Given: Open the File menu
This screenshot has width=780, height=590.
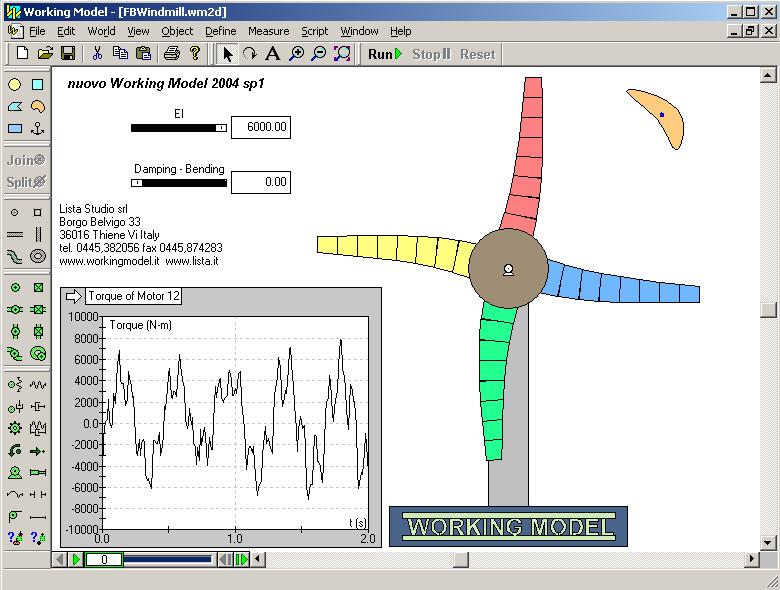Looking at the screenshot, I should coord(37,31).
